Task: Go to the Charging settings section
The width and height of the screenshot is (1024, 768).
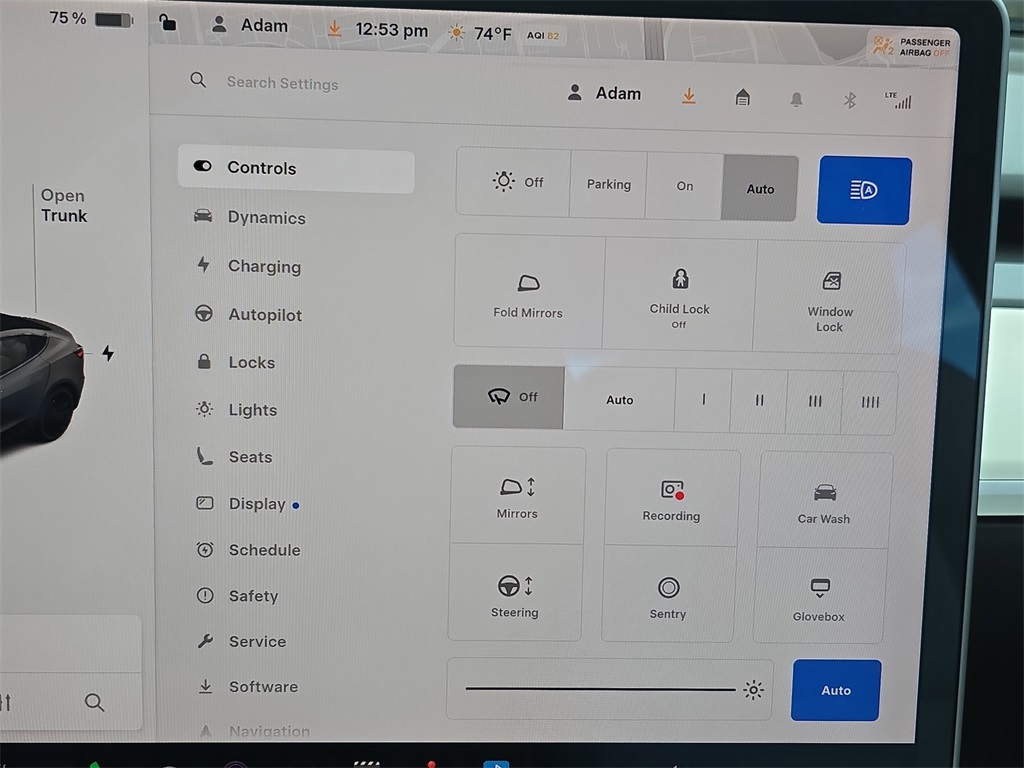Action: tap(263, 267)
